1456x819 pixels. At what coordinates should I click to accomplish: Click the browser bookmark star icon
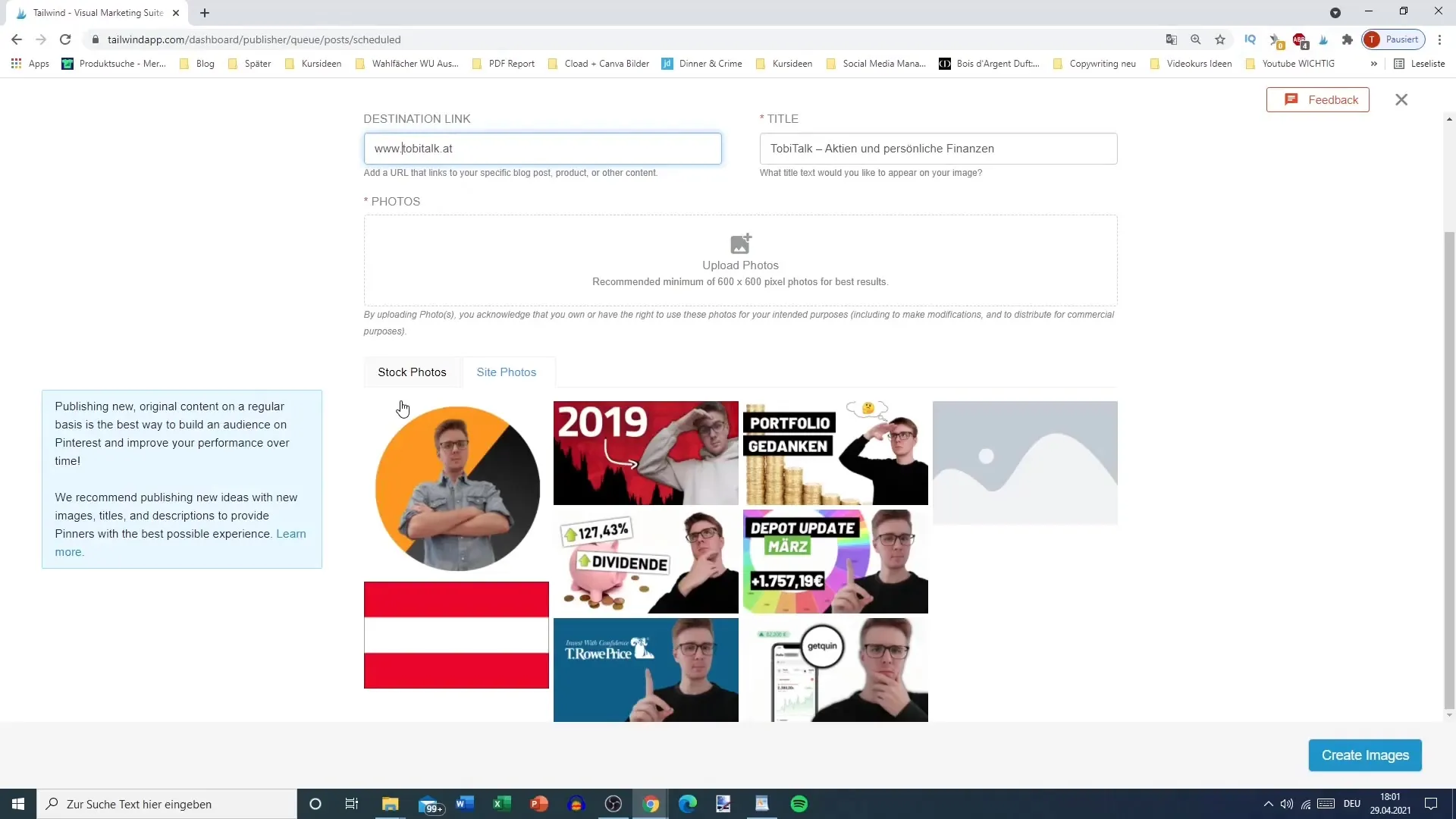(x=1220, y=39)
